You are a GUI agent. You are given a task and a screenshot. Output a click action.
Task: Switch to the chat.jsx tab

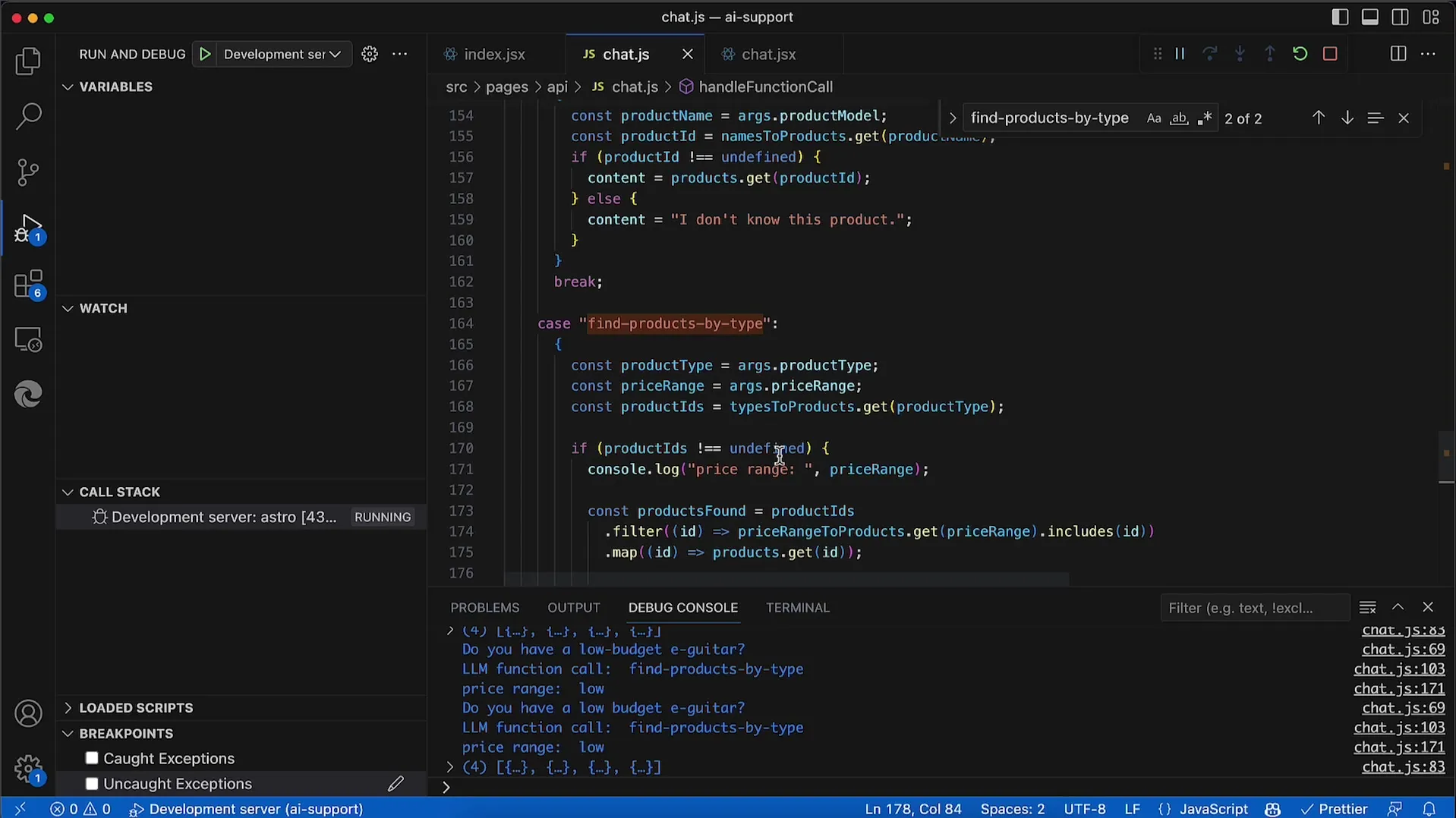(x=768, y=54)
